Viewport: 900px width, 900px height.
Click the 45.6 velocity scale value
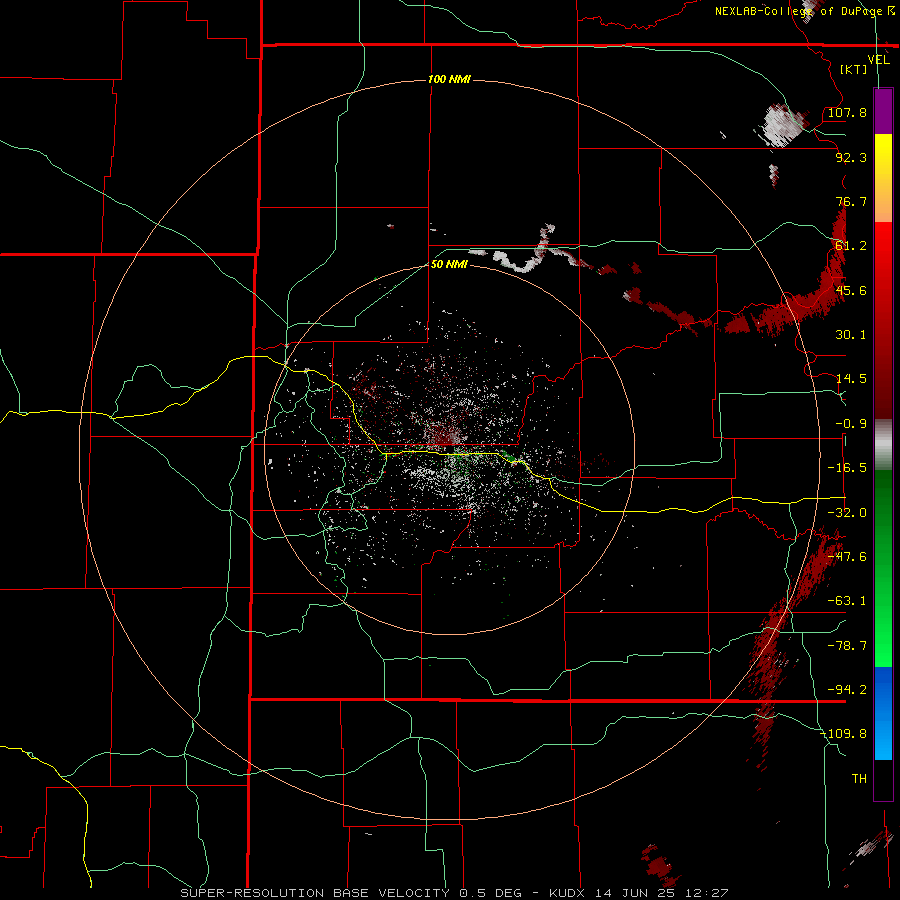pos(851,290)
